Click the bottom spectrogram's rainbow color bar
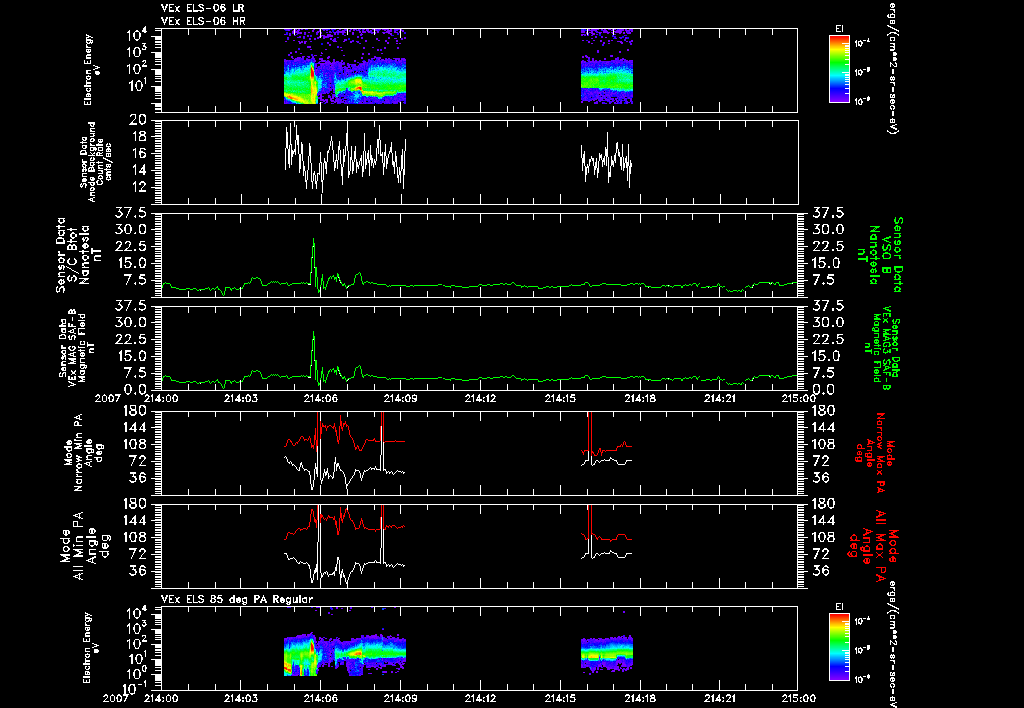 tap(839, 647)
